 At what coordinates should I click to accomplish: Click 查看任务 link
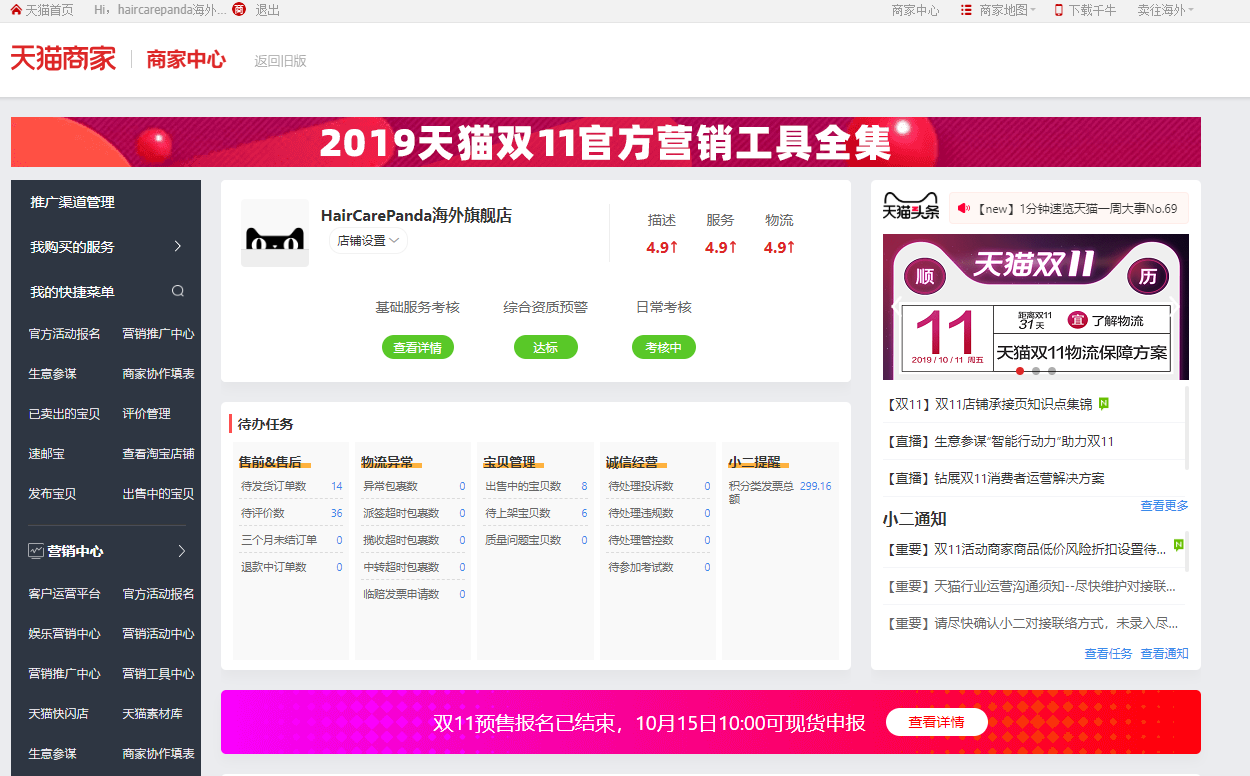click(1109, 654)
